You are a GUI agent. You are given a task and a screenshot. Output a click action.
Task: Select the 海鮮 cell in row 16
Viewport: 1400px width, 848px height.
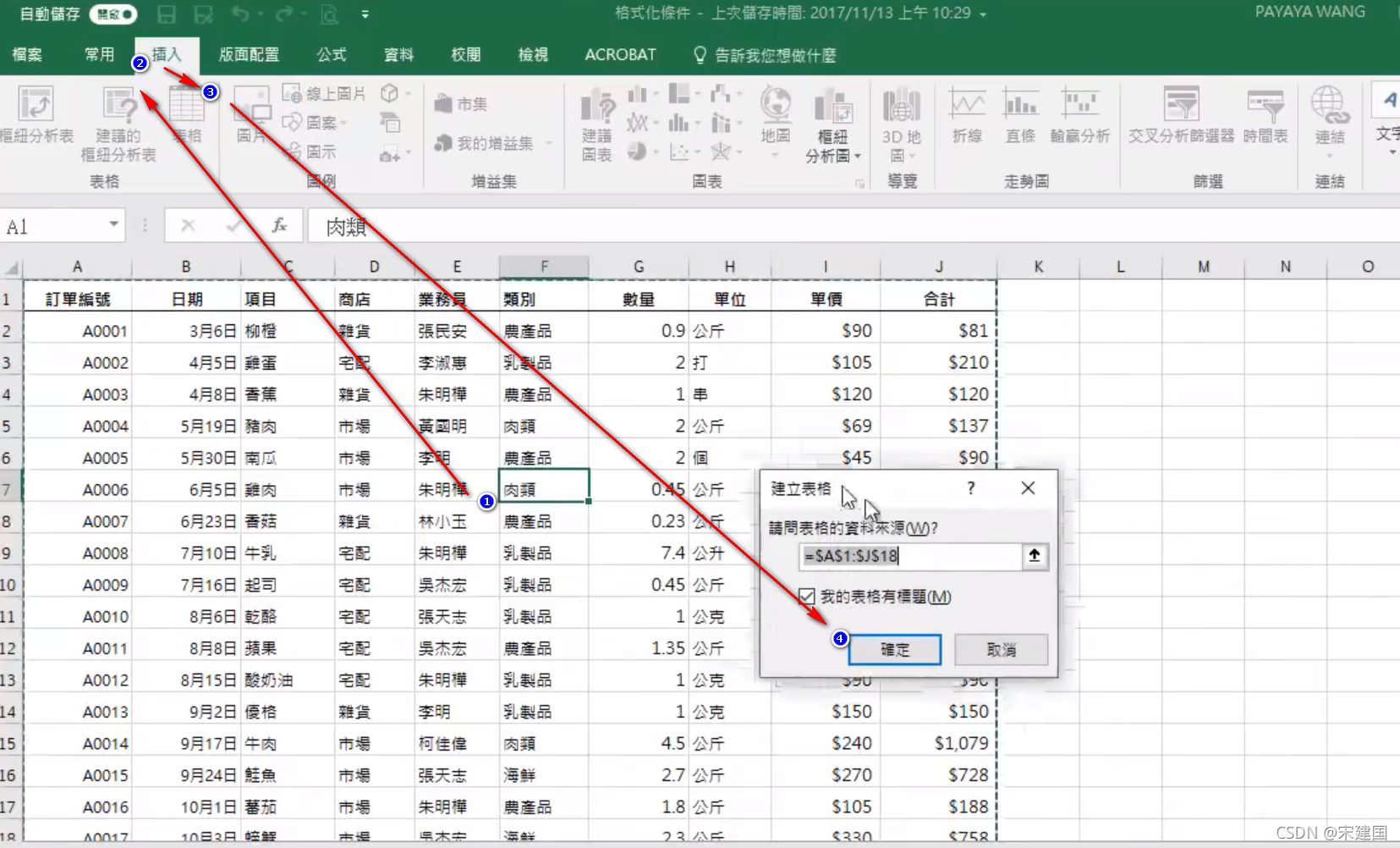coord(544,775)
